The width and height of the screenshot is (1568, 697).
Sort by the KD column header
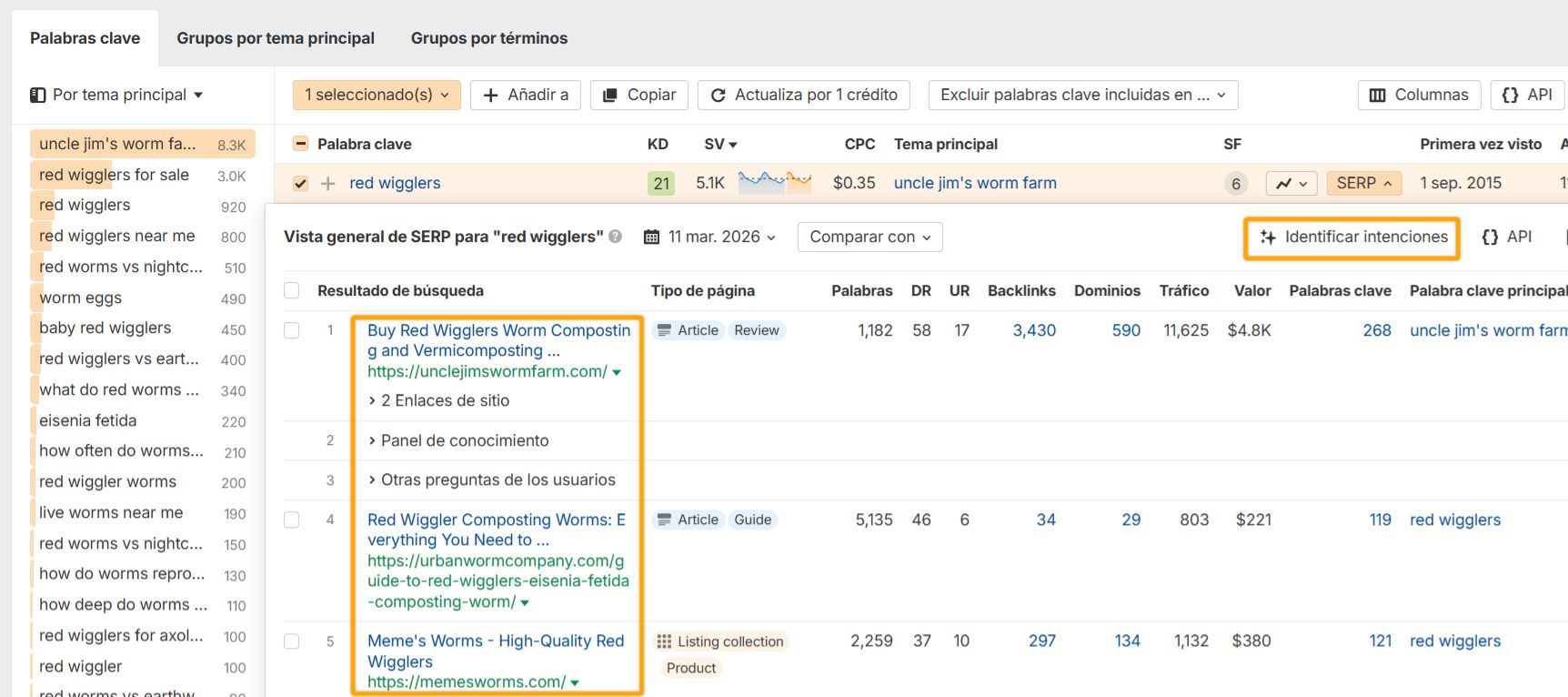click(x=658, y=144)
